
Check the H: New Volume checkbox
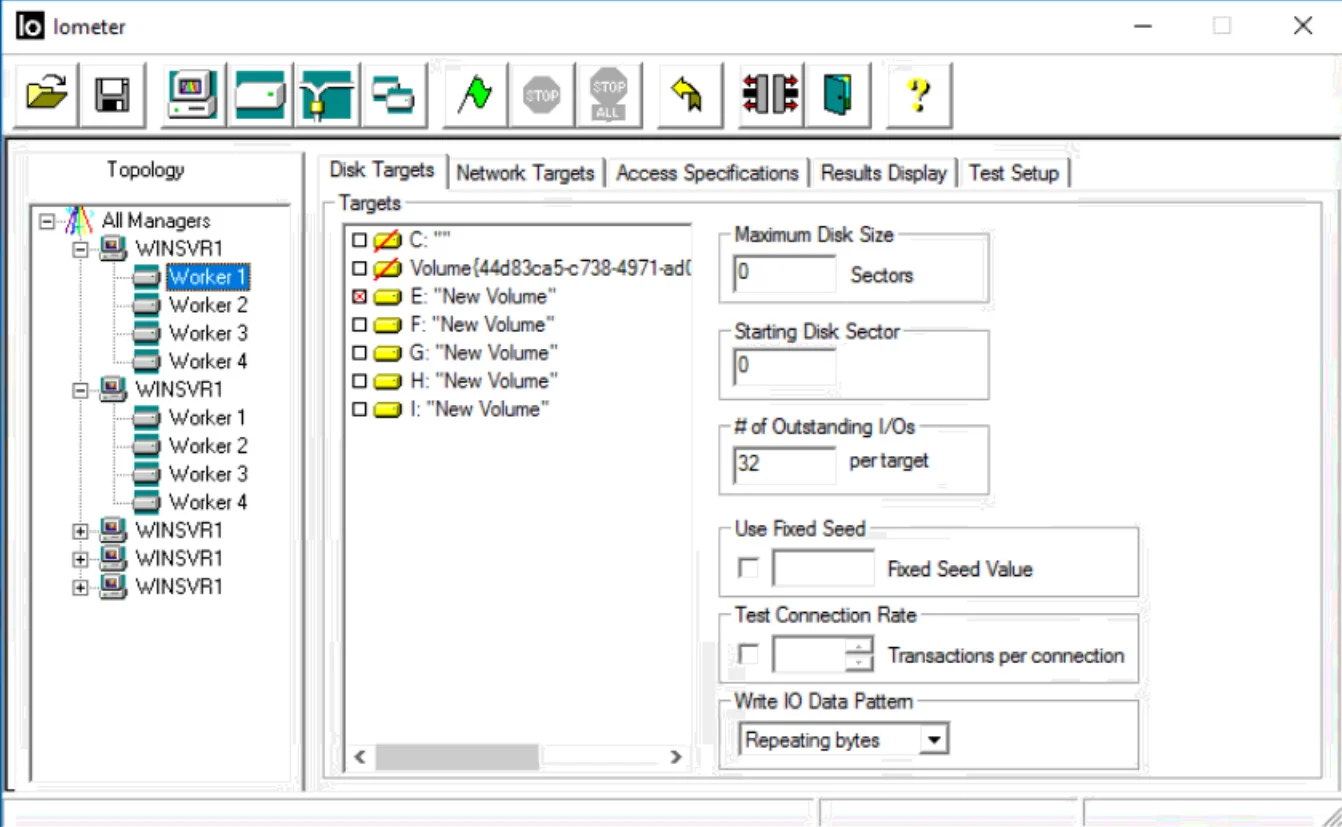359,381
